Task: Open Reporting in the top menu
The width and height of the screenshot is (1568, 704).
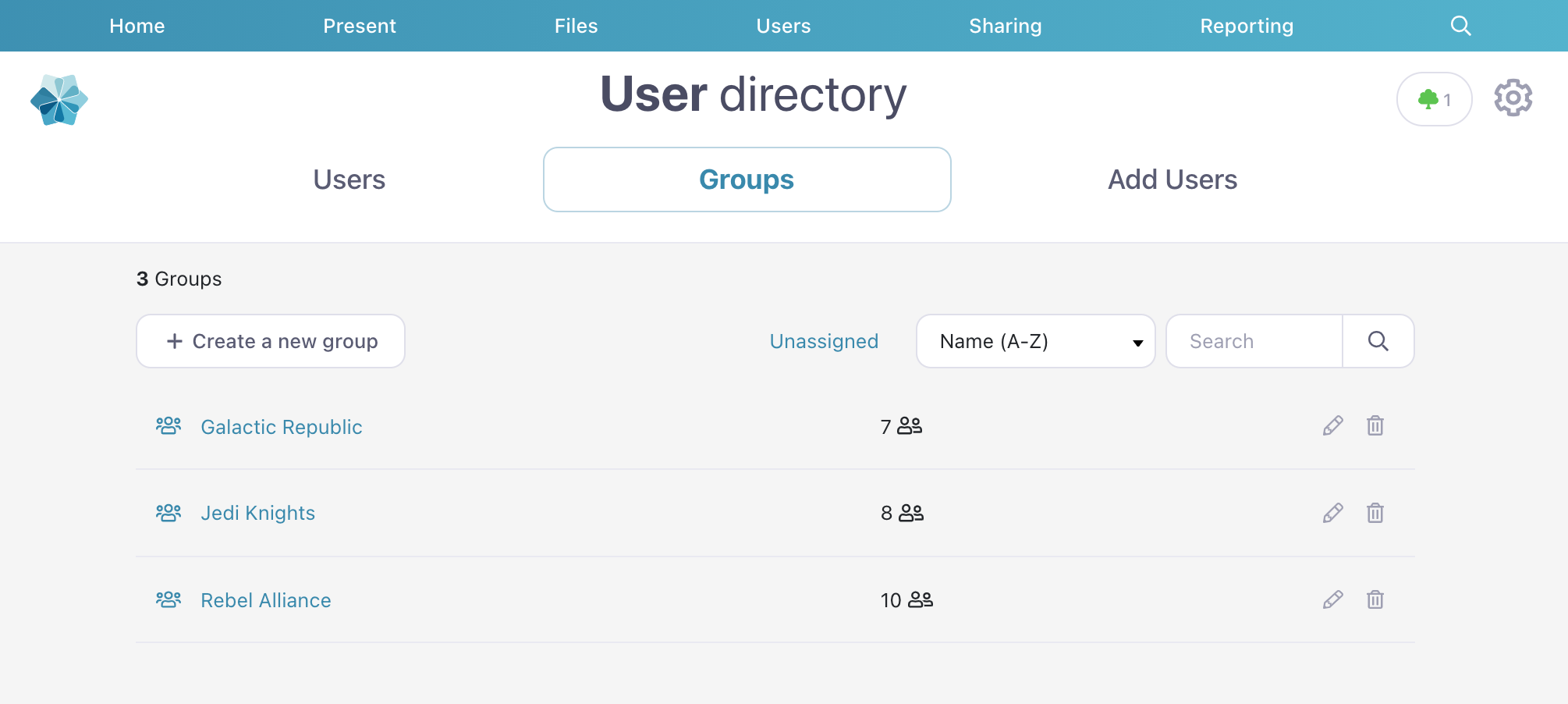Action: (x=1246, y=26)
